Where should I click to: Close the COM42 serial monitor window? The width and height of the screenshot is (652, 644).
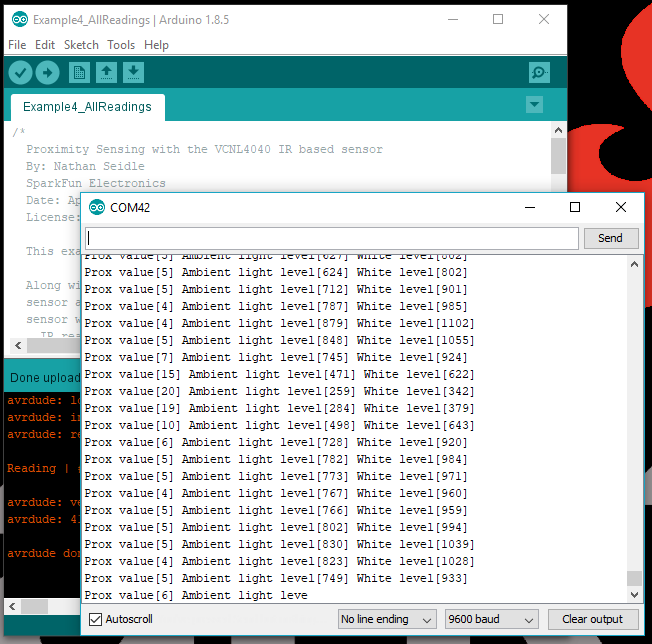[621, 207]
